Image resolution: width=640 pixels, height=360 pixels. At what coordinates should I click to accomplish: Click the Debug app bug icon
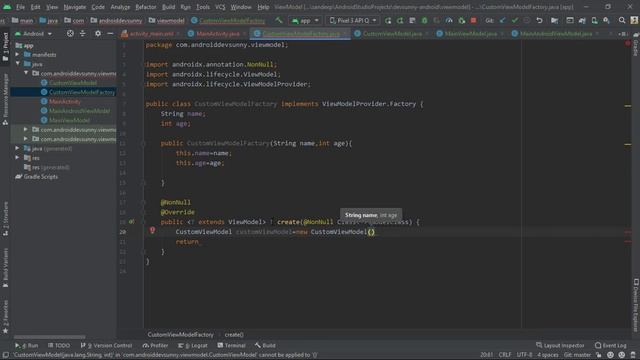[424, 20]
